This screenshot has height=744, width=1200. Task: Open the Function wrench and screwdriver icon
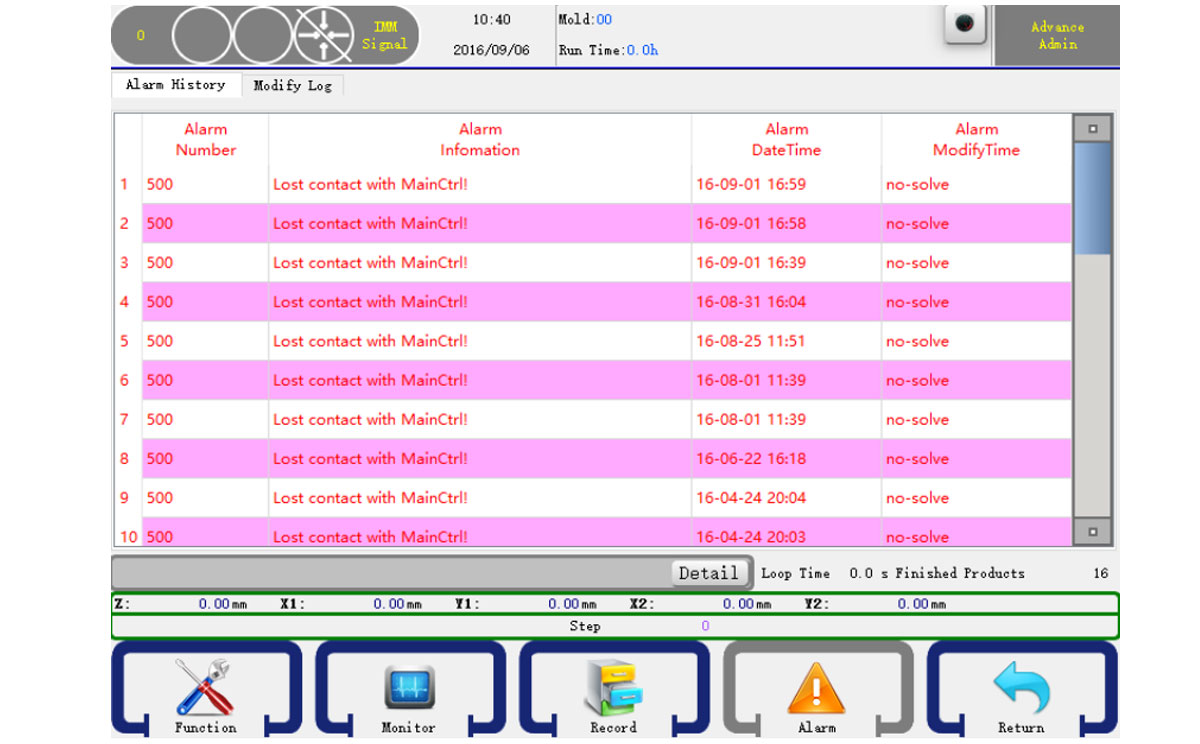[205, 688]
